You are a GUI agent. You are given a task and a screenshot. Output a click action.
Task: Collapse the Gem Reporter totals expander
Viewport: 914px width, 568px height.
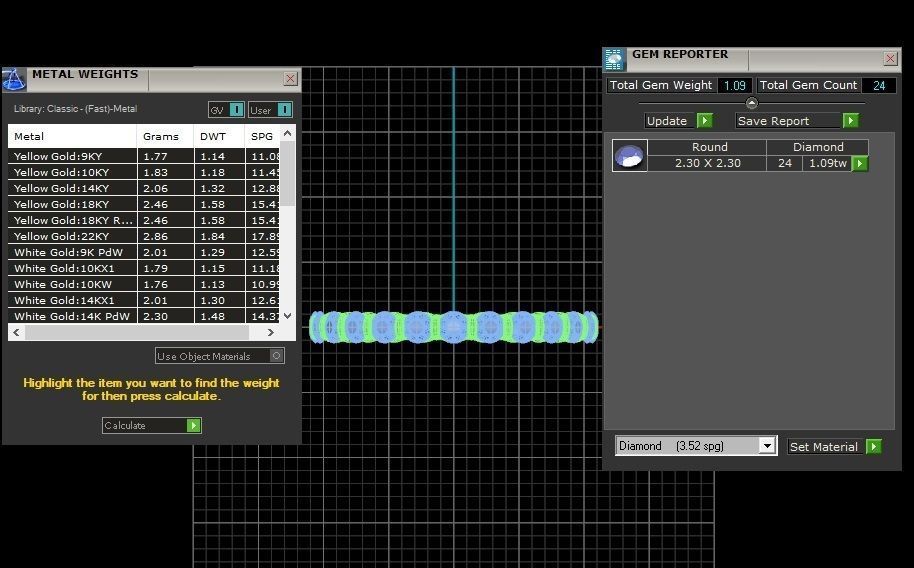coord(752,103)
